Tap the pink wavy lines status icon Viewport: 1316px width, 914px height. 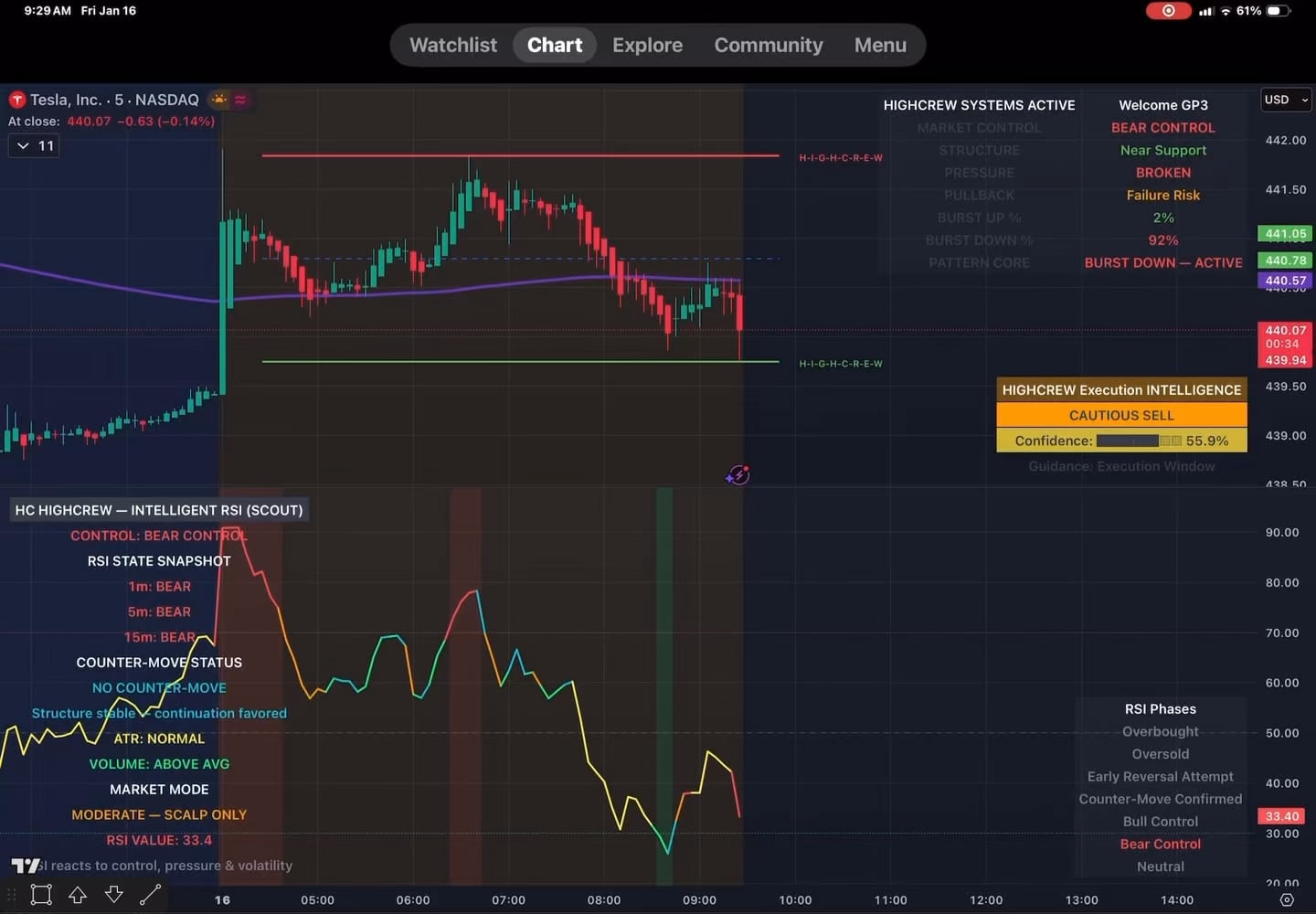click(241, 100)
